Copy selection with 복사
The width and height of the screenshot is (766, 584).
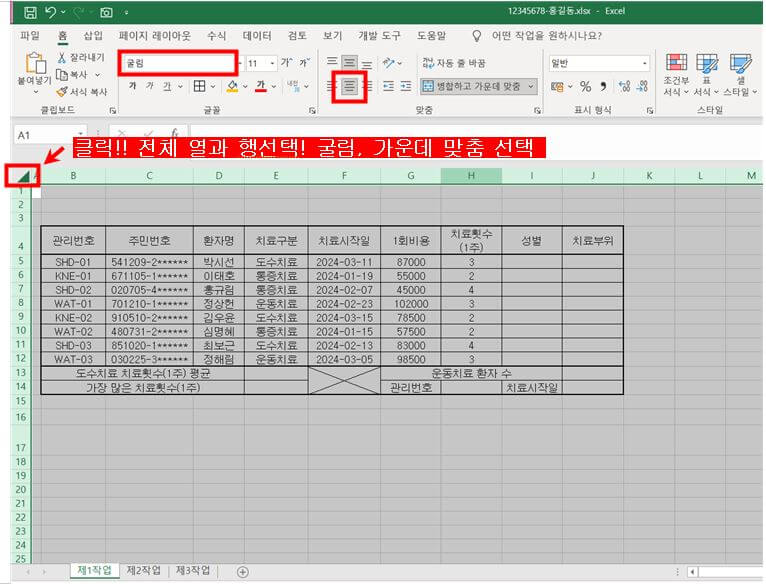point(72,75)
